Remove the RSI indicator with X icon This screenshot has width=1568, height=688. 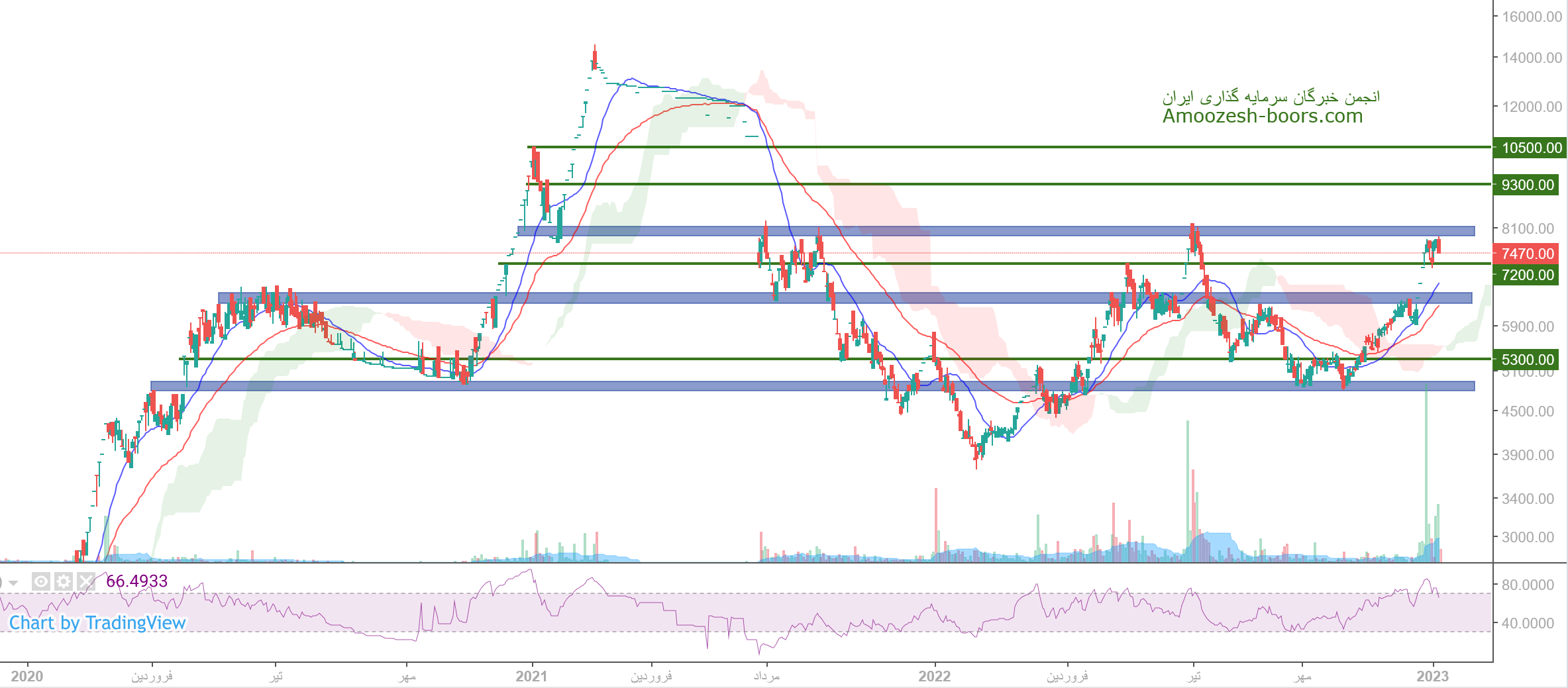click(x=85, y=581)
